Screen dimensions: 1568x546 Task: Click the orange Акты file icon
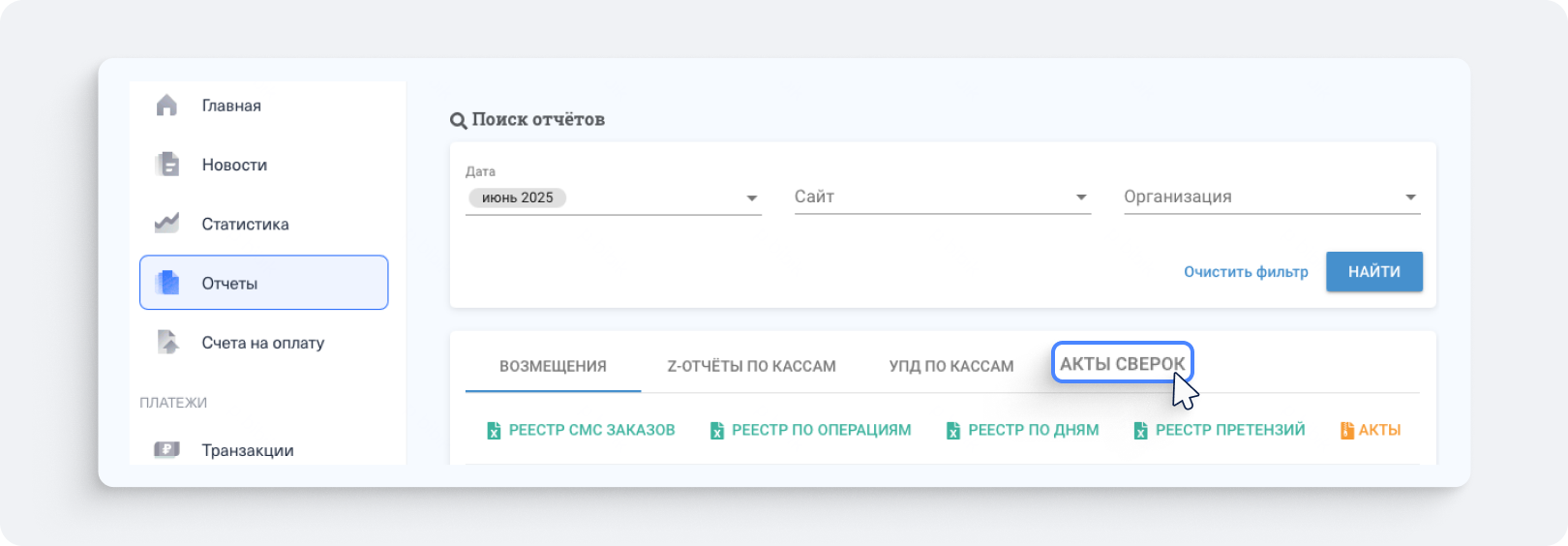(1346, 431)
